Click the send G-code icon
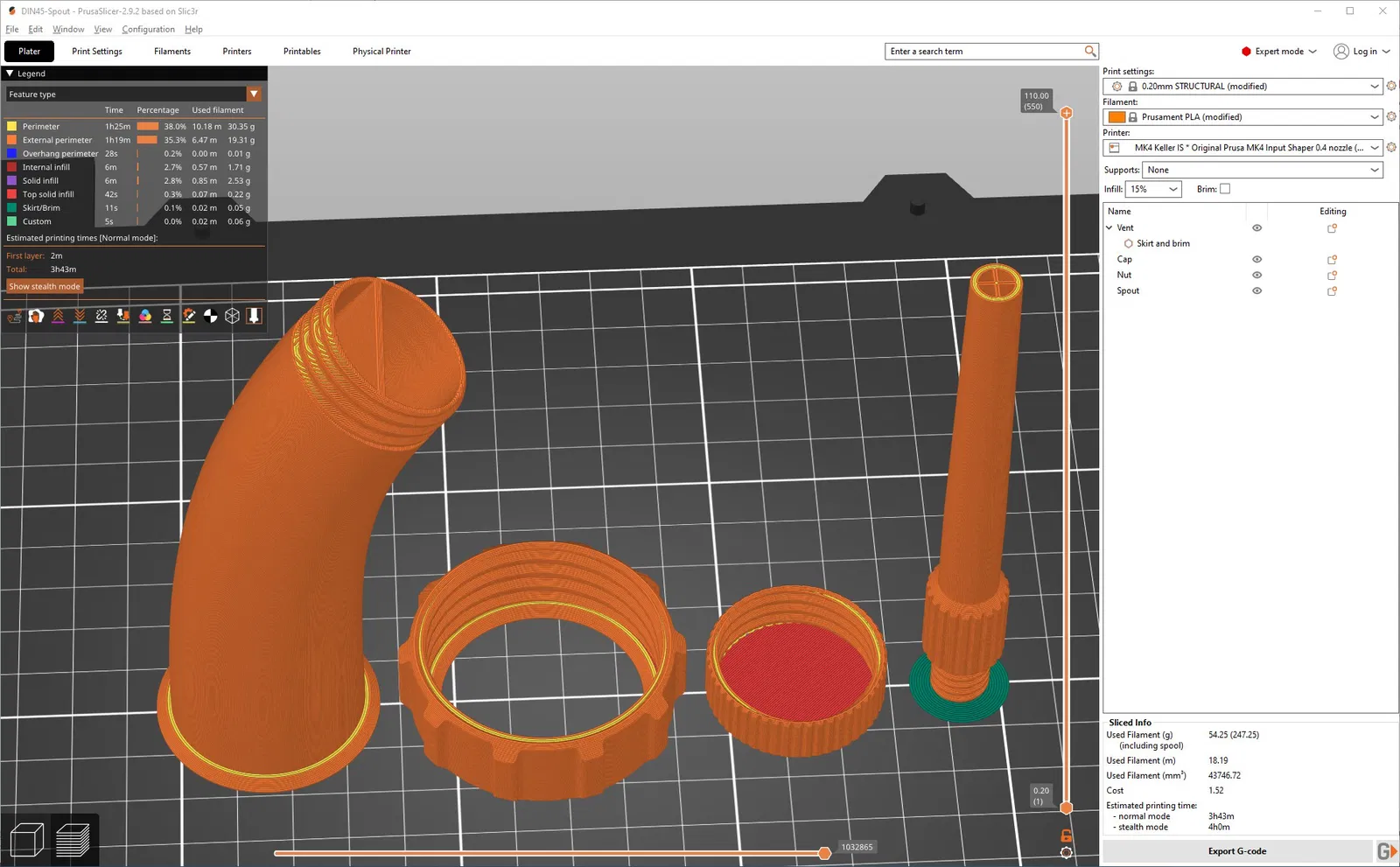The image size is (1400, 867). 1387,851
